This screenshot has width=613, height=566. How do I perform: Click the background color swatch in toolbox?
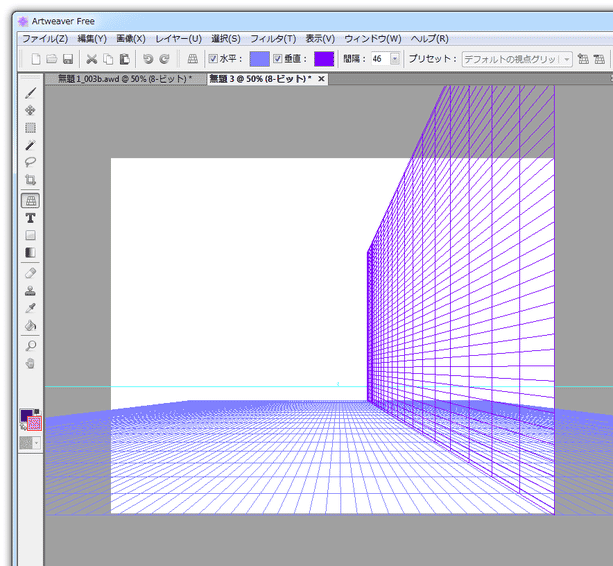(x=34, y=424)
